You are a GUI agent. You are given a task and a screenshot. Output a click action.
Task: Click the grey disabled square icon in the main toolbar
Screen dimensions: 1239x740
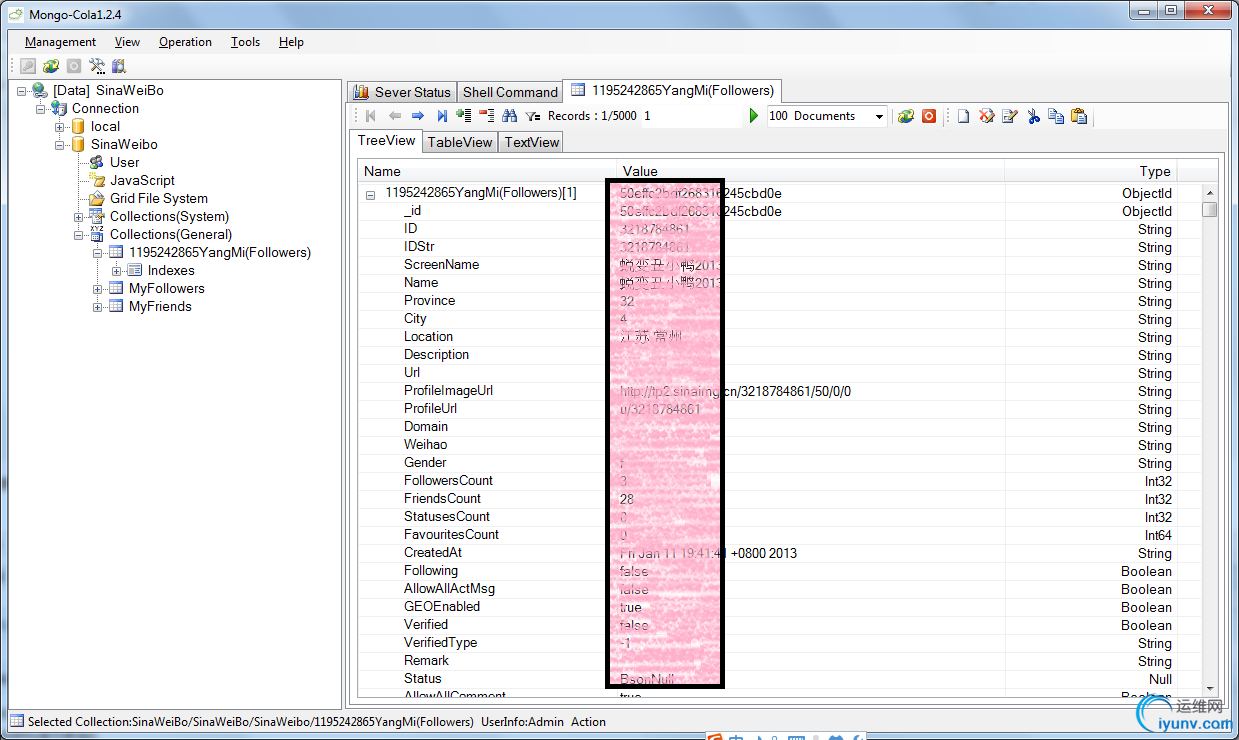(74, 66)
